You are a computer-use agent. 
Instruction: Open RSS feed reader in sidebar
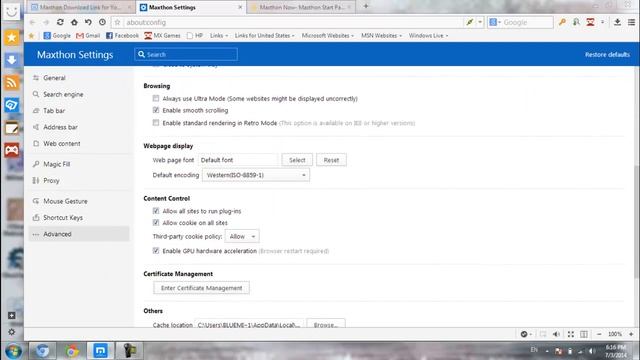pos(11,82)
